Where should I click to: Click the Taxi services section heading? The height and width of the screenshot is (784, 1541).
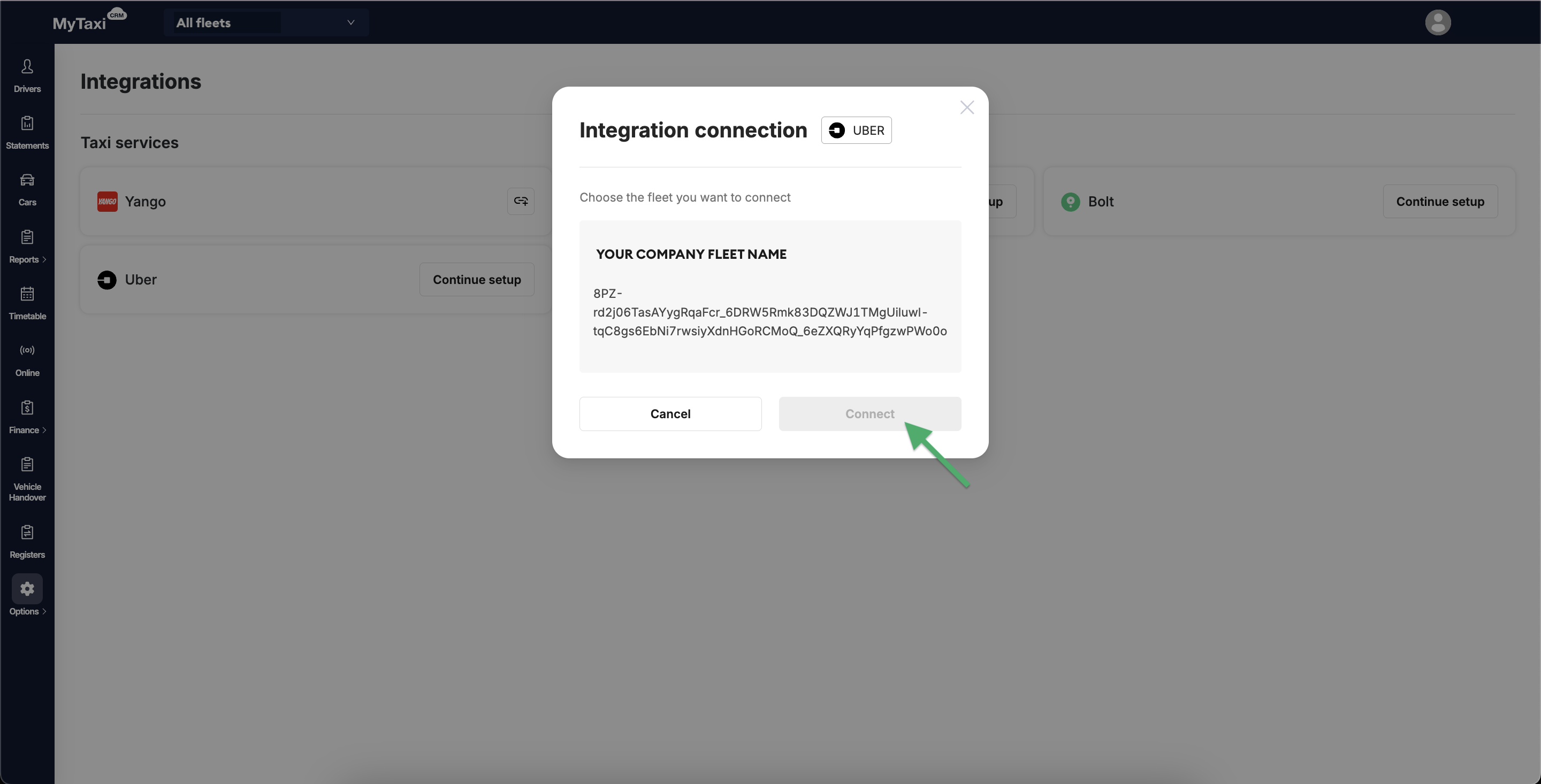(129, 142)
